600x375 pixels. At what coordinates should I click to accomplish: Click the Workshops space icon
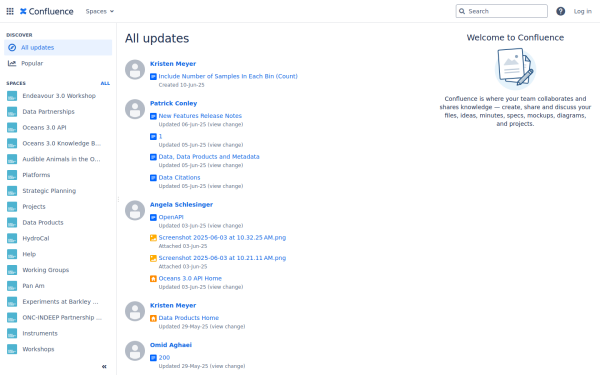click(x=12, y=349)
